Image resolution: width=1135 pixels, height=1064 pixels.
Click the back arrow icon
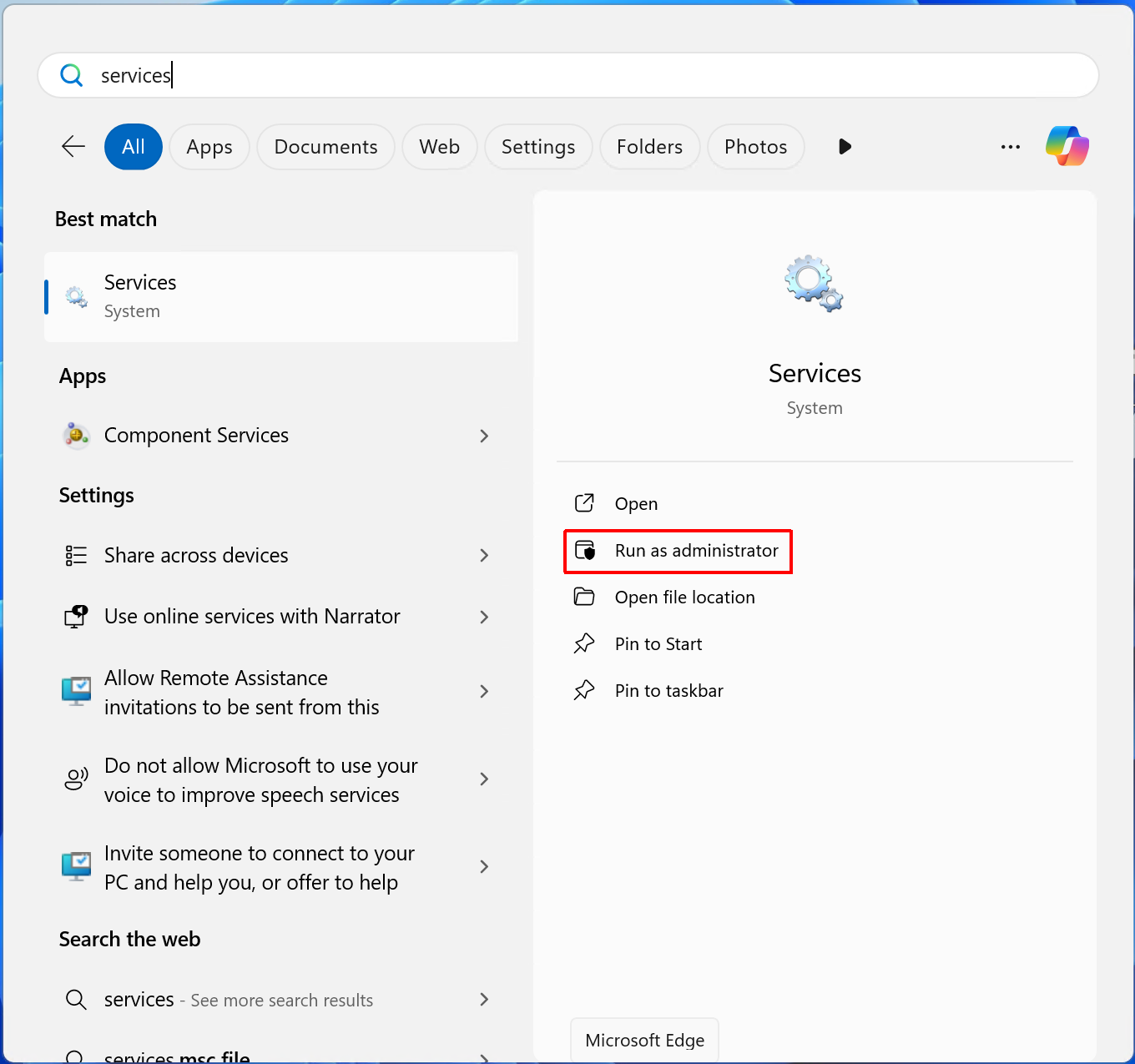(73, 147)
